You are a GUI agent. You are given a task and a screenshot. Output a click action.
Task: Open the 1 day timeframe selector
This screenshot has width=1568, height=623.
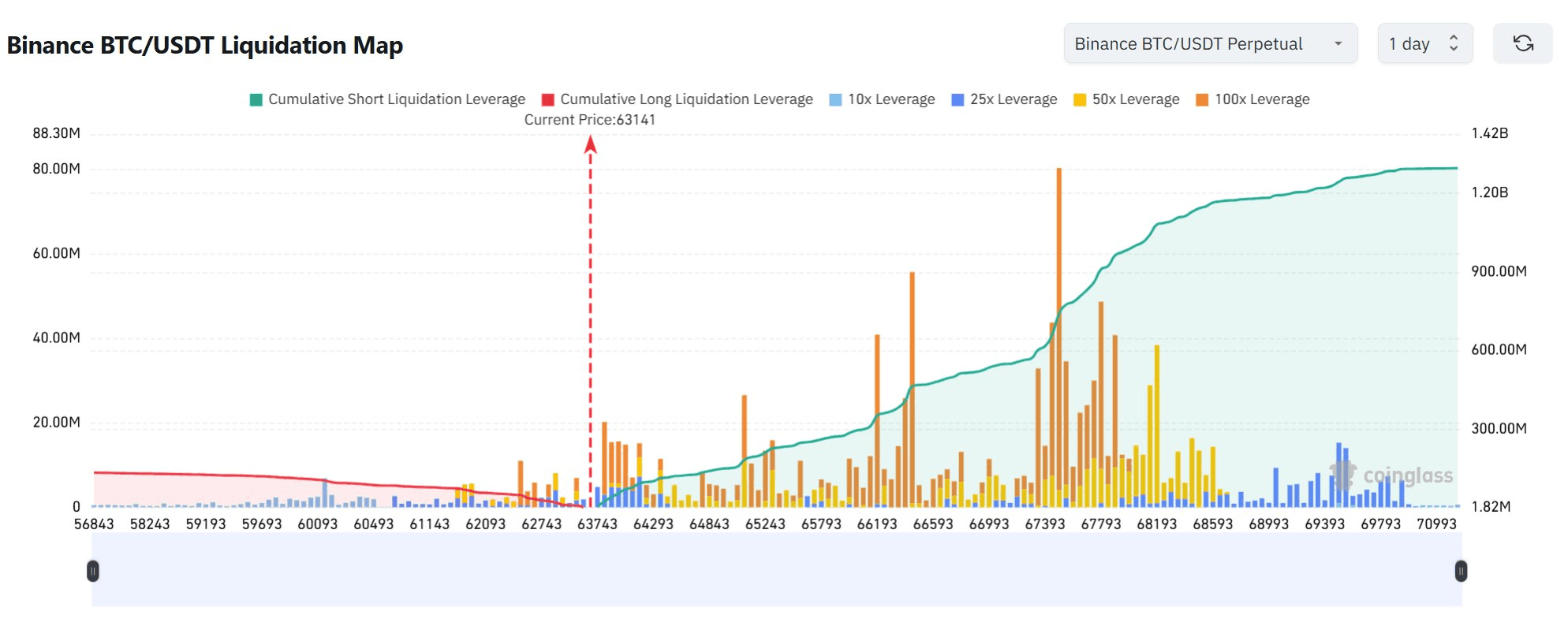(1425, 43)
